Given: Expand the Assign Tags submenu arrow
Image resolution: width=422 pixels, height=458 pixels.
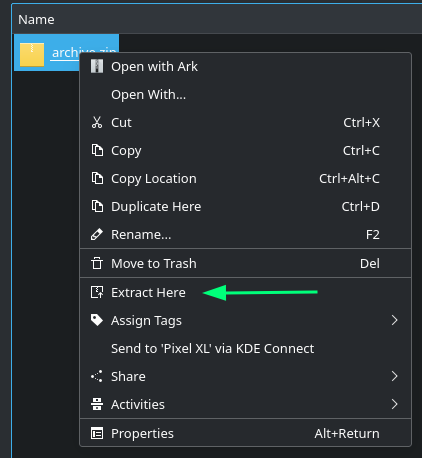Looking at the screenshot, I should coord(395,320).
